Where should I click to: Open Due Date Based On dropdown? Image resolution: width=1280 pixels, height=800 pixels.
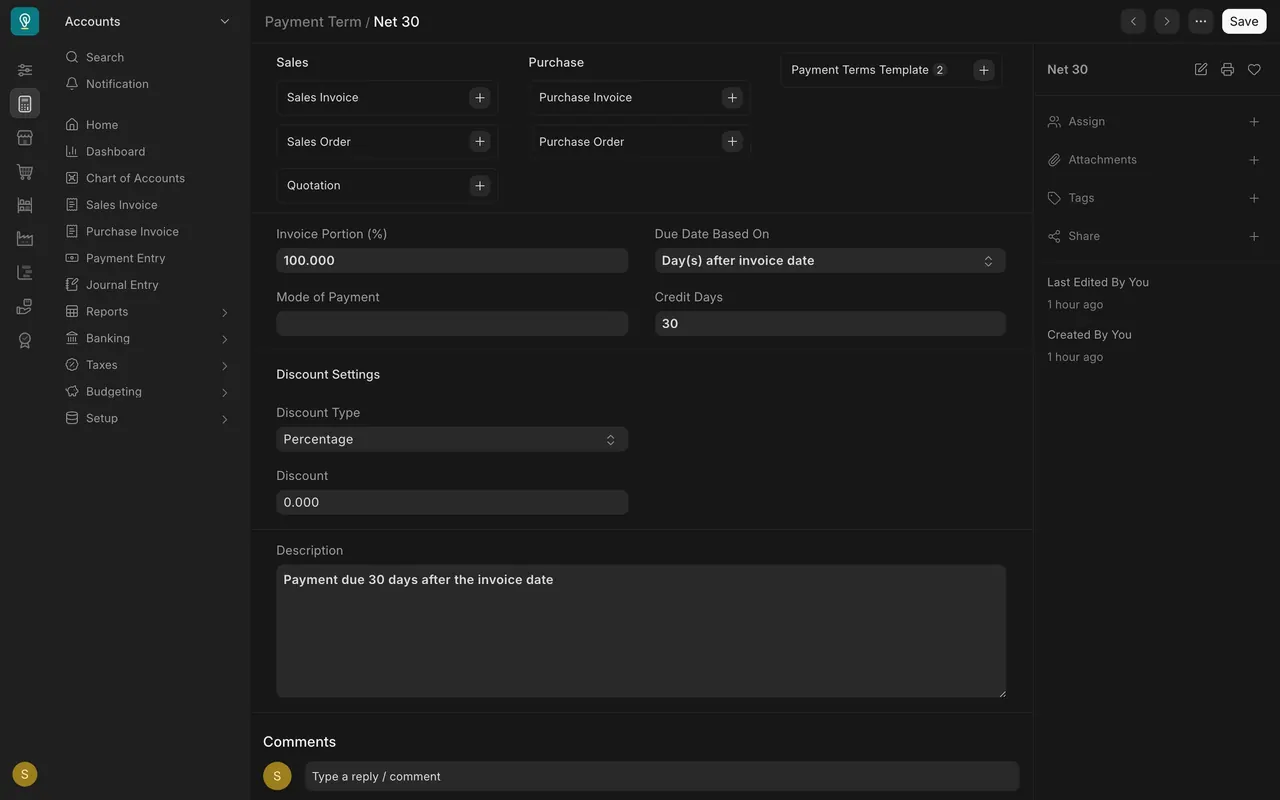(830, 261)
